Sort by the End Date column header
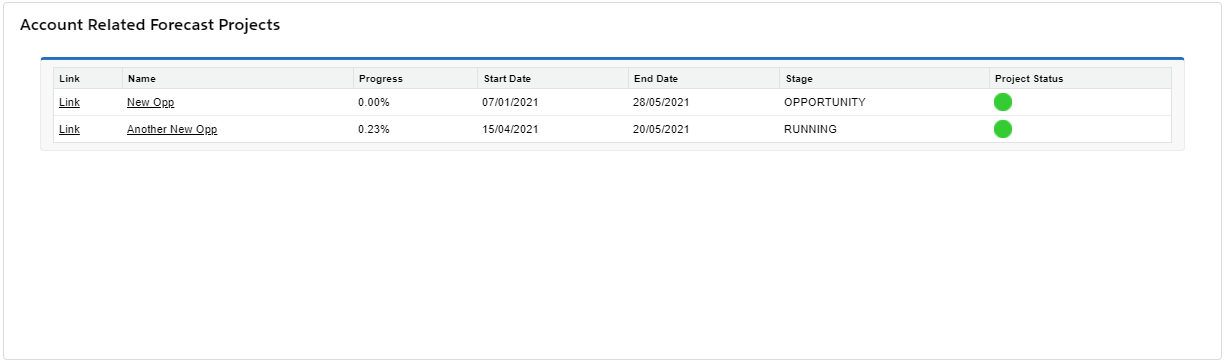This screenshot has width=1225, height=364. pos(705,79)
